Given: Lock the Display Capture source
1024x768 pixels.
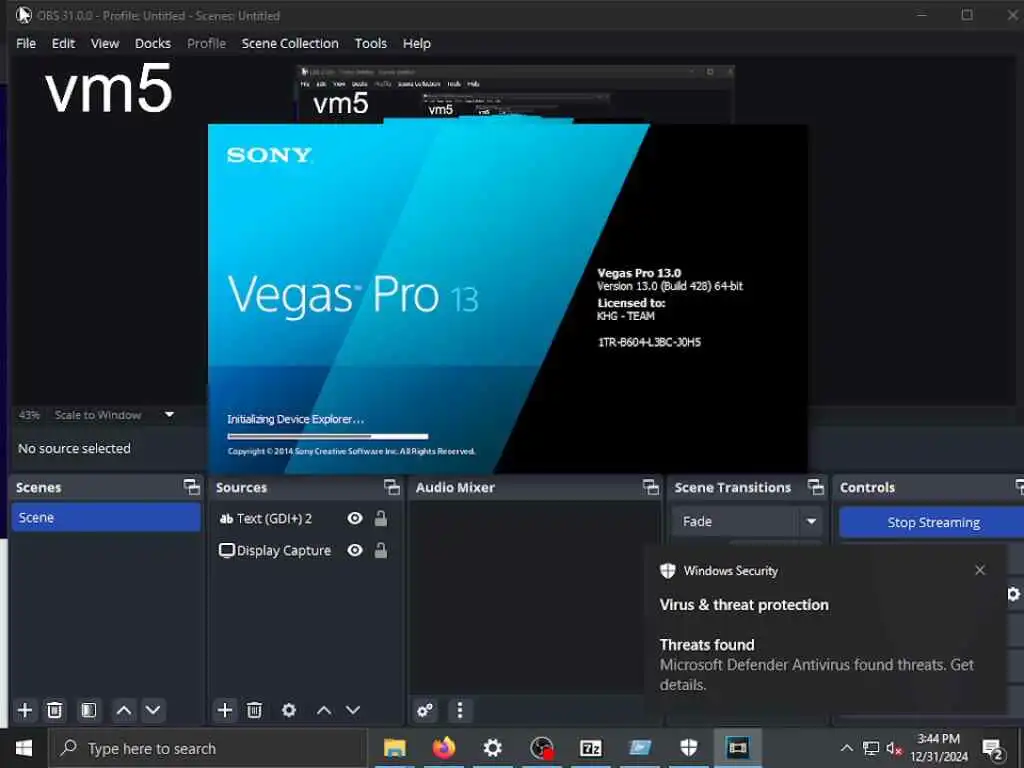Looking at the screenshot, I should [381, 551].
